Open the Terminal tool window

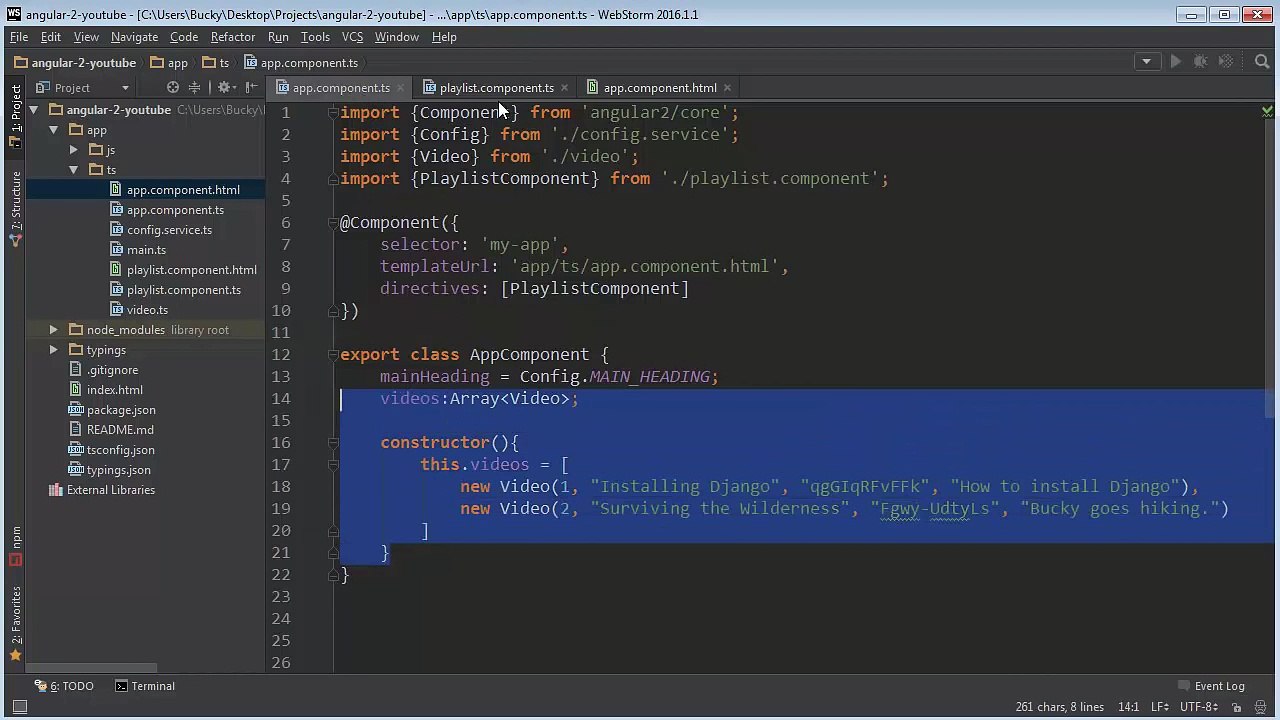click(145, 686)
